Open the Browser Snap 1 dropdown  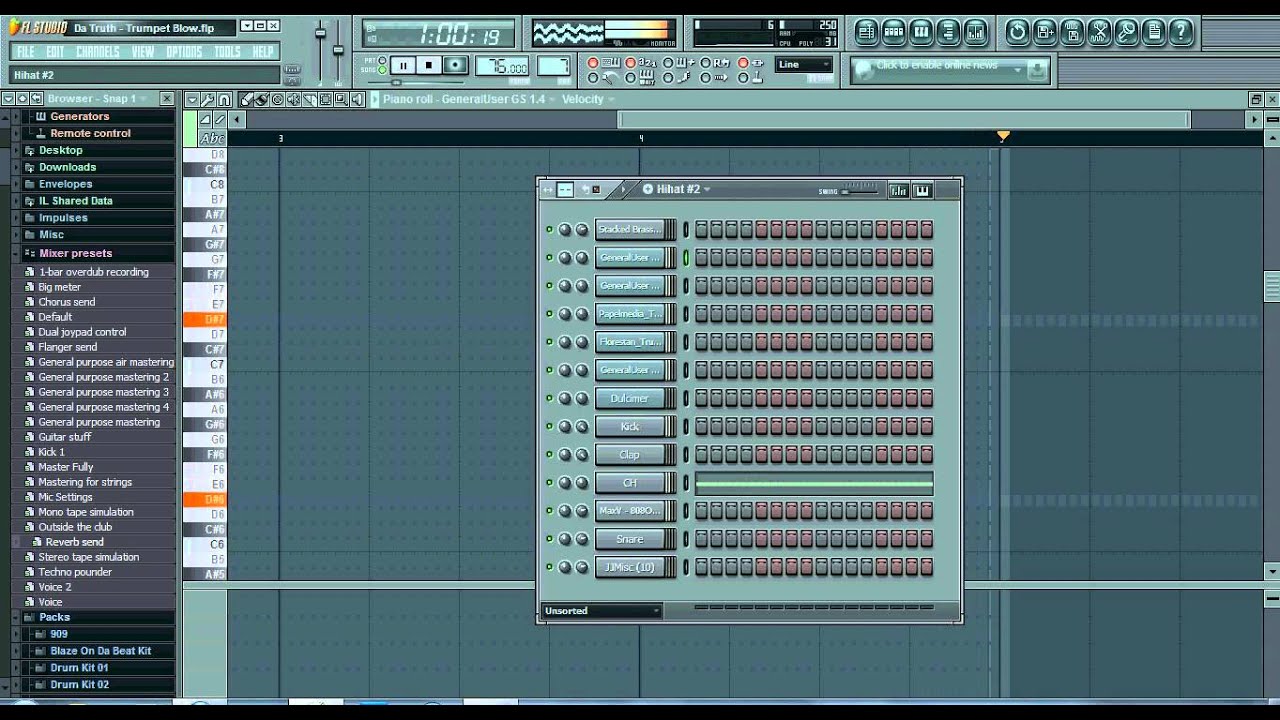(x=98, y=99)
